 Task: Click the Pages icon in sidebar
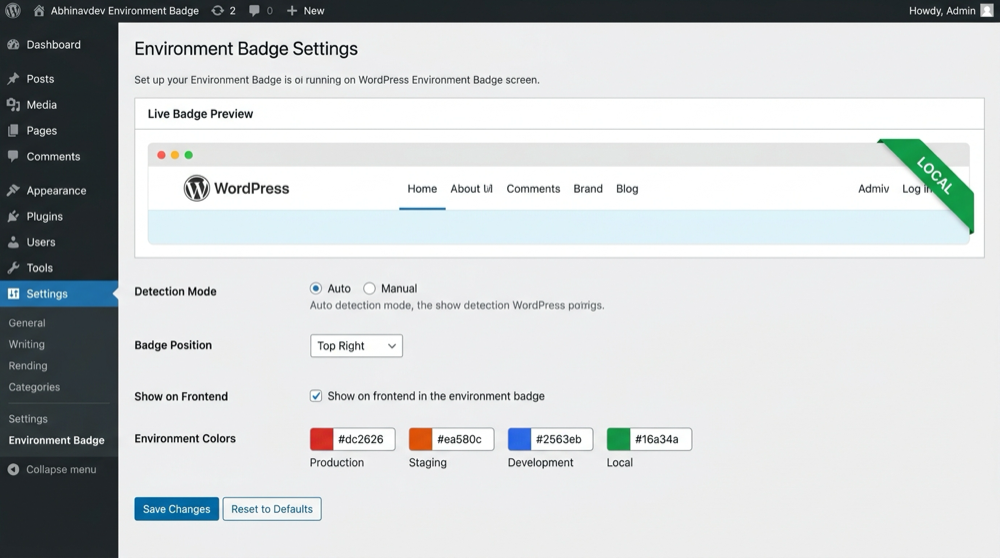point(13,131)
